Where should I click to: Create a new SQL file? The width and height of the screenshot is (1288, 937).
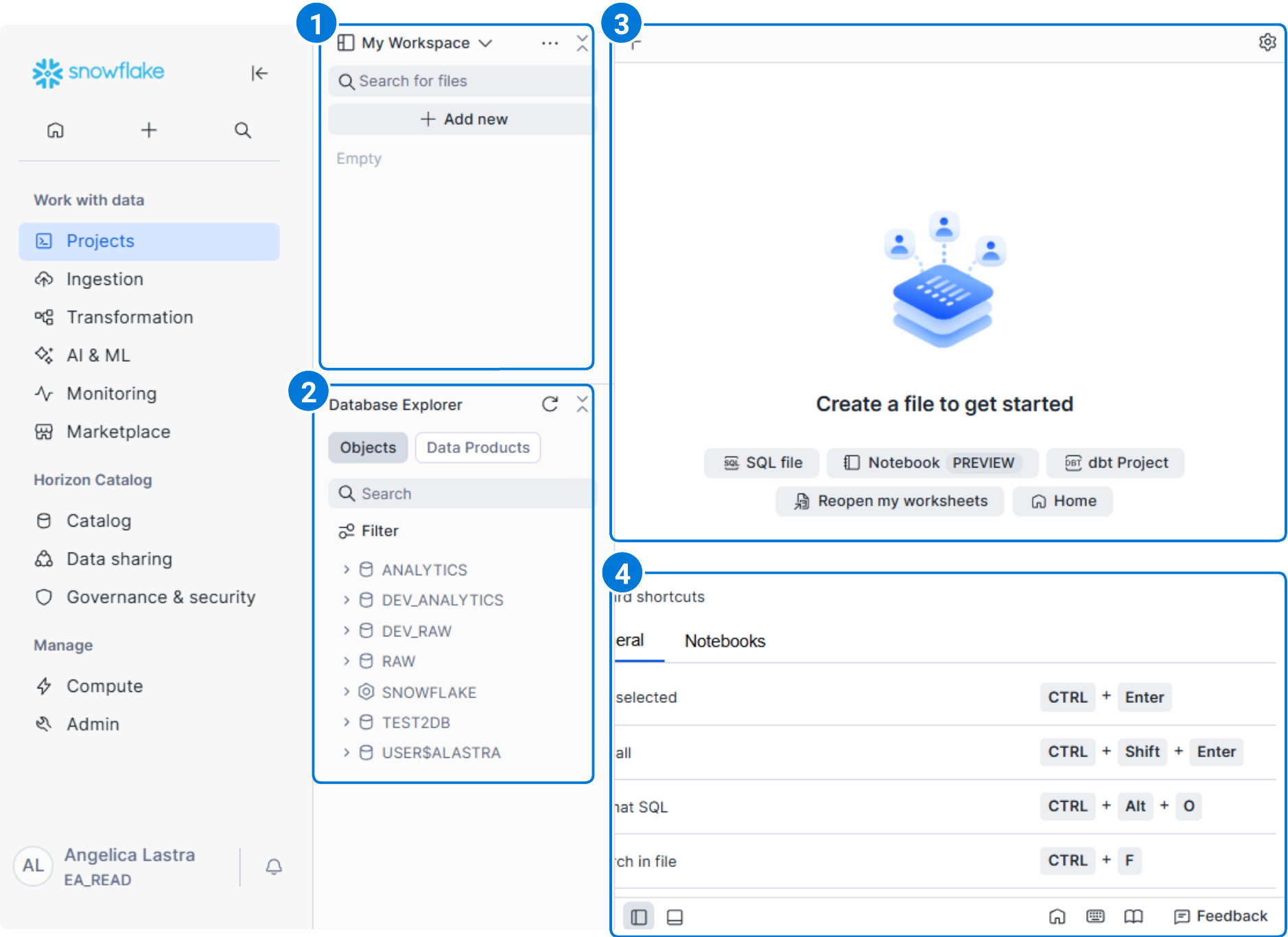762,463
